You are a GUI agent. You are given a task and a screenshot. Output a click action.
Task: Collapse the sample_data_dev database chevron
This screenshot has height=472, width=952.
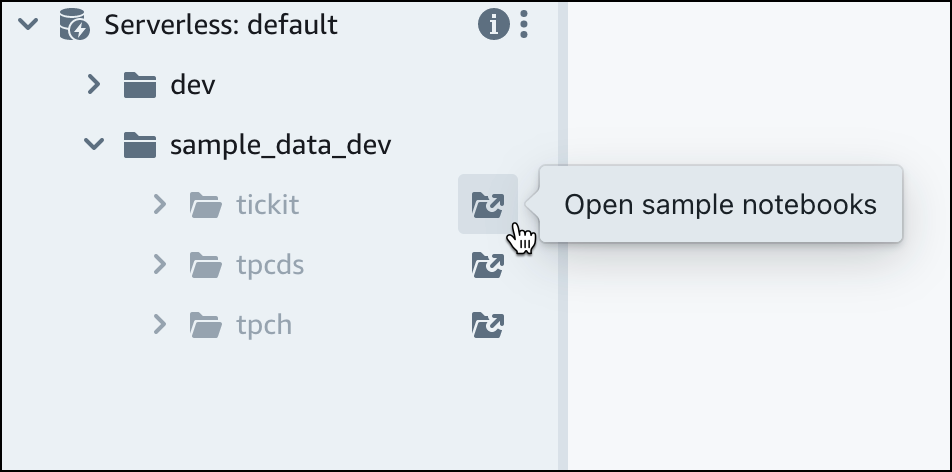click(94, 145)
